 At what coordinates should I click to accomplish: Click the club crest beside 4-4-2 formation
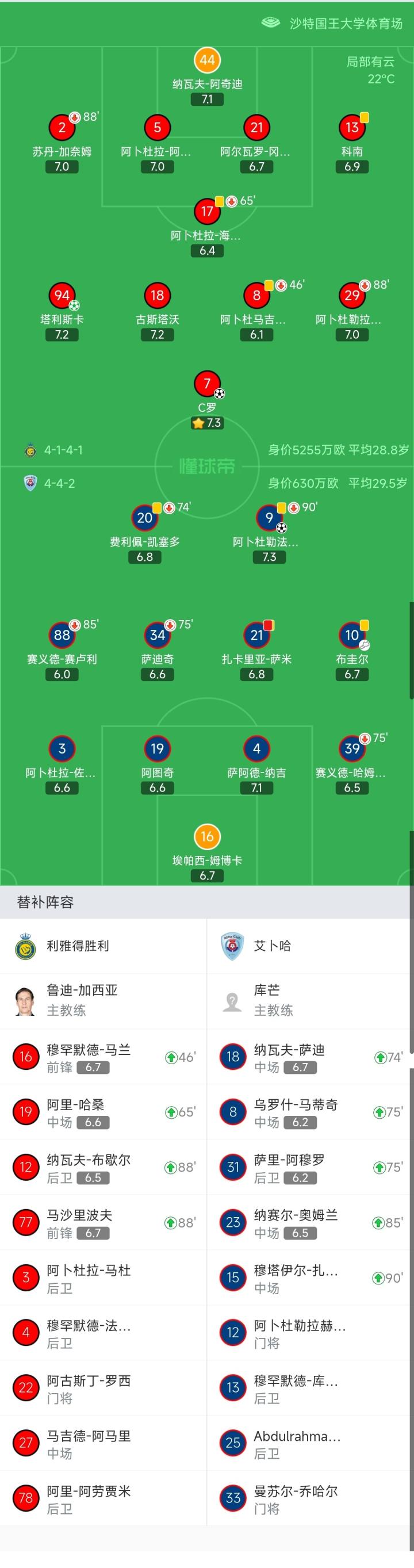click(30, 483)
